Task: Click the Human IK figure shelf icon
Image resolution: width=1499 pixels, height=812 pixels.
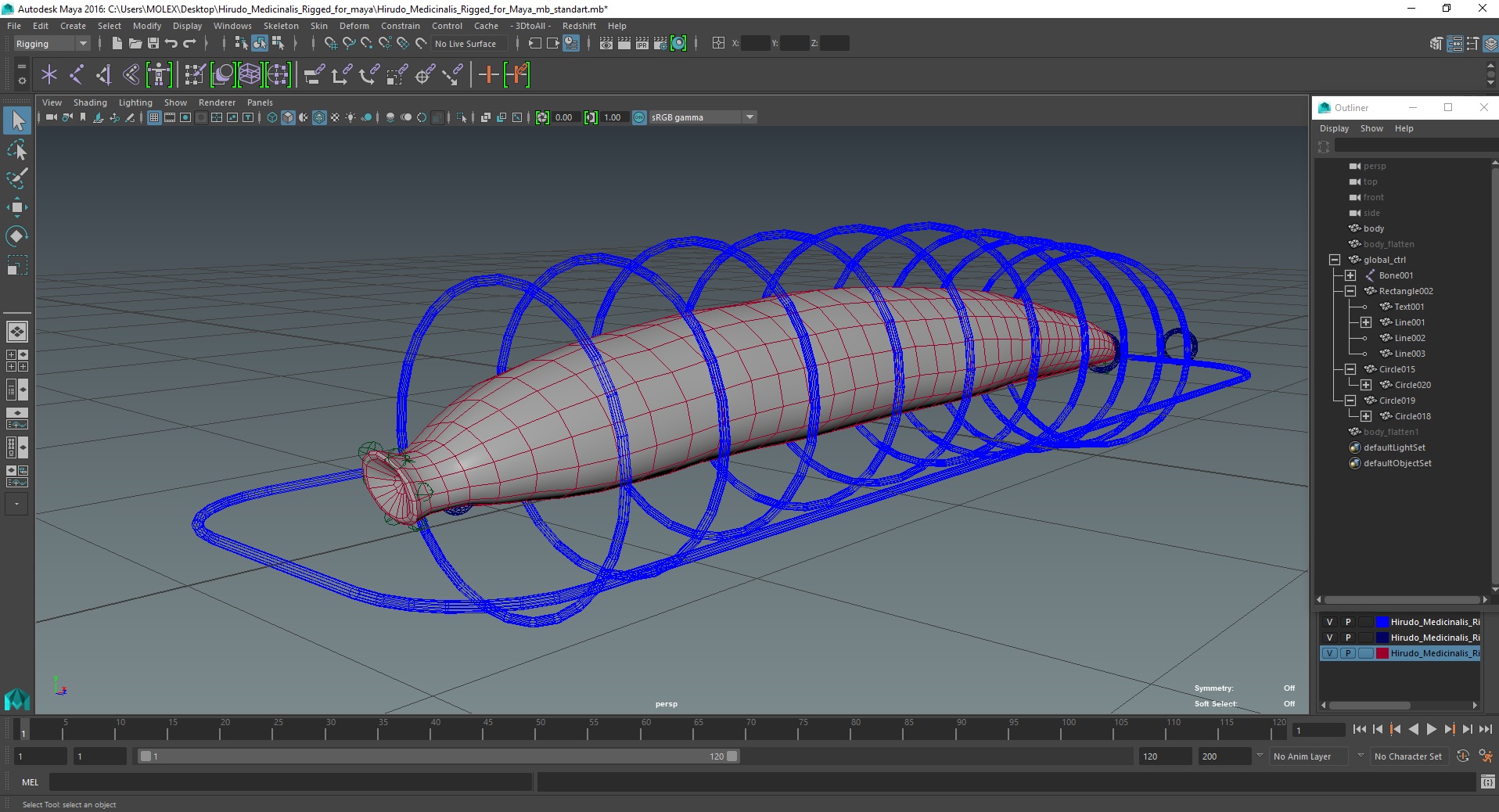Action: (159, 75)
